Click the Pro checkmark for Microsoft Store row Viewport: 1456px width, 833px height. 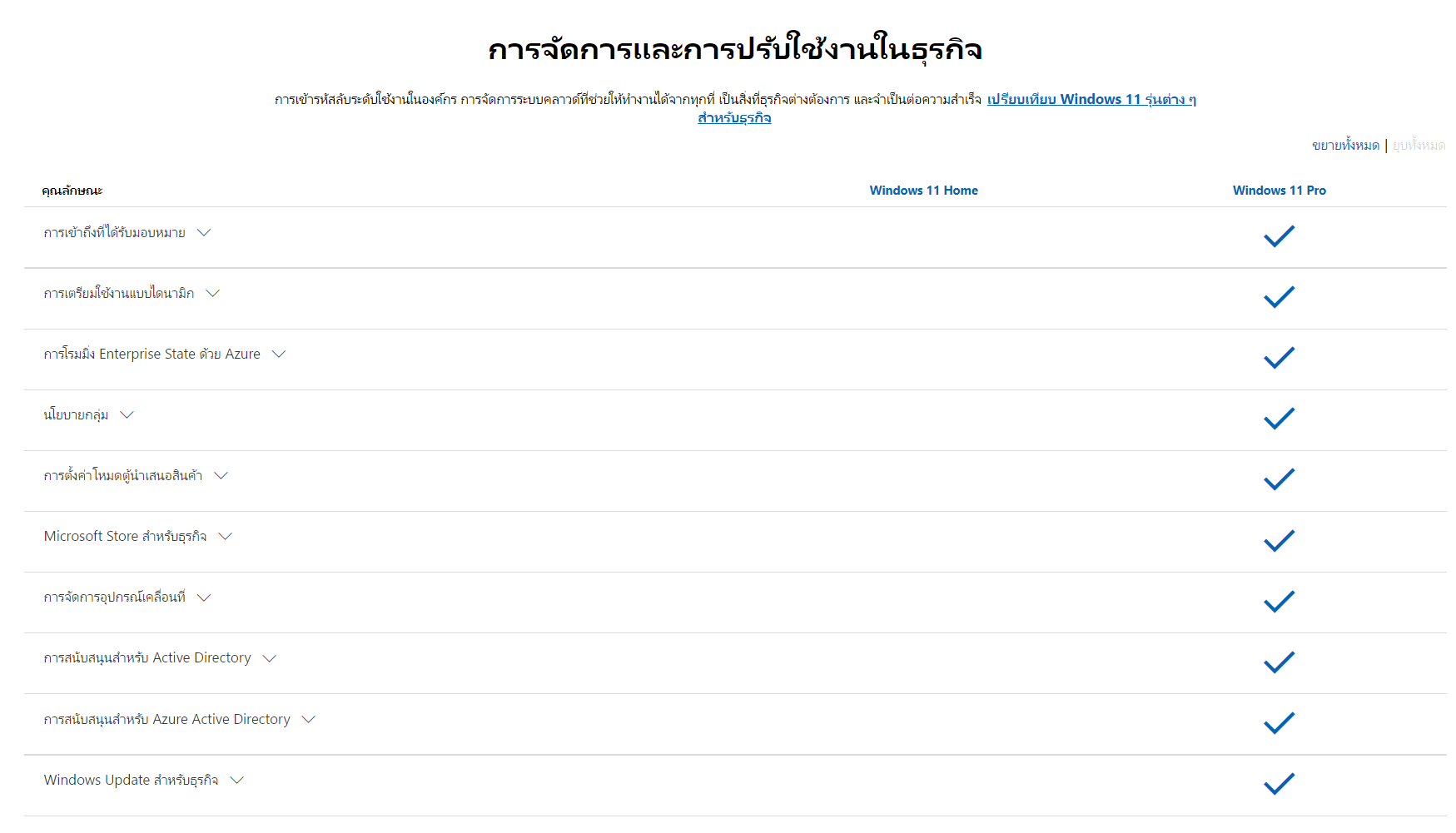tap(1279, 541)
